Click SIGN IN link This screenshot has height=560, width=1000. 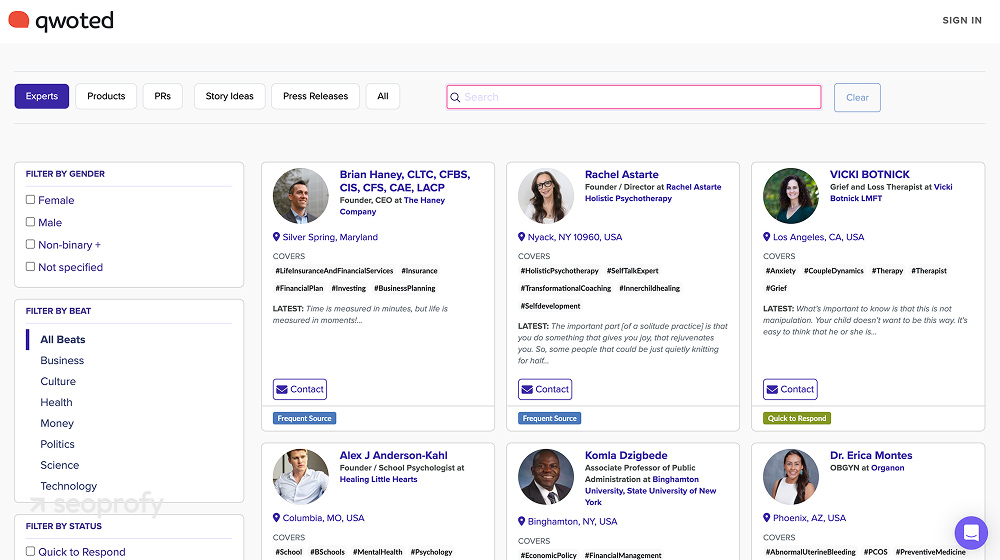click(x=962, y=20)
